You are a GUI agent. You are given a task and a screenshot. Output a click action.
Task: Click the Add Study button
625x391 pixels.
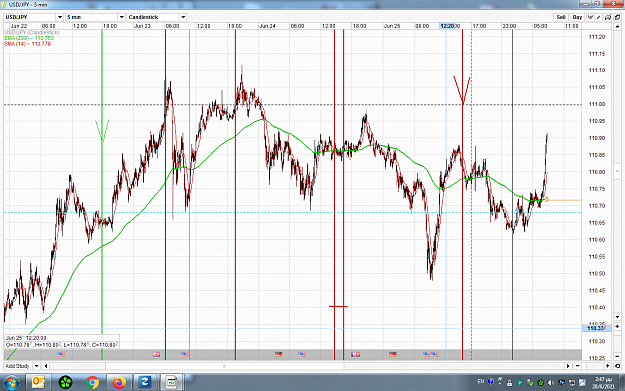point(18,366)
